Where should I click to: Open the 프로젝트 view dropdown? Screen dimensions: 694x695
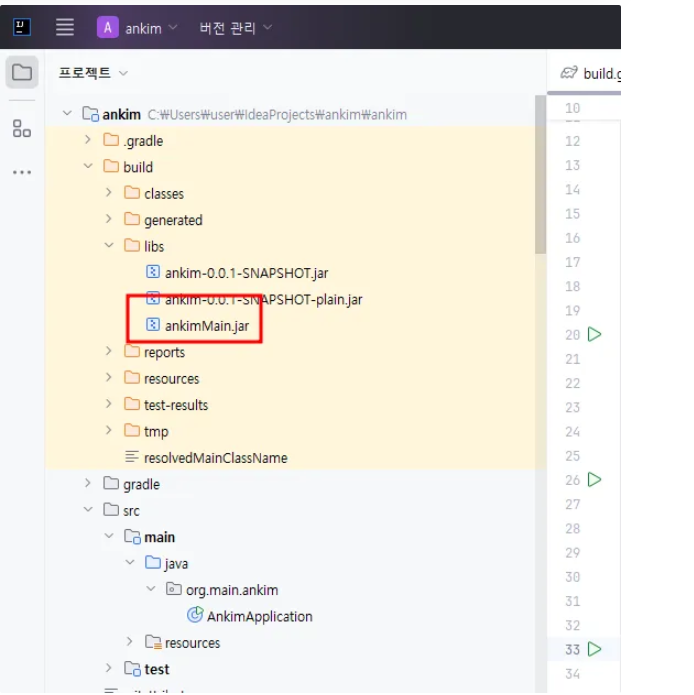93,72
